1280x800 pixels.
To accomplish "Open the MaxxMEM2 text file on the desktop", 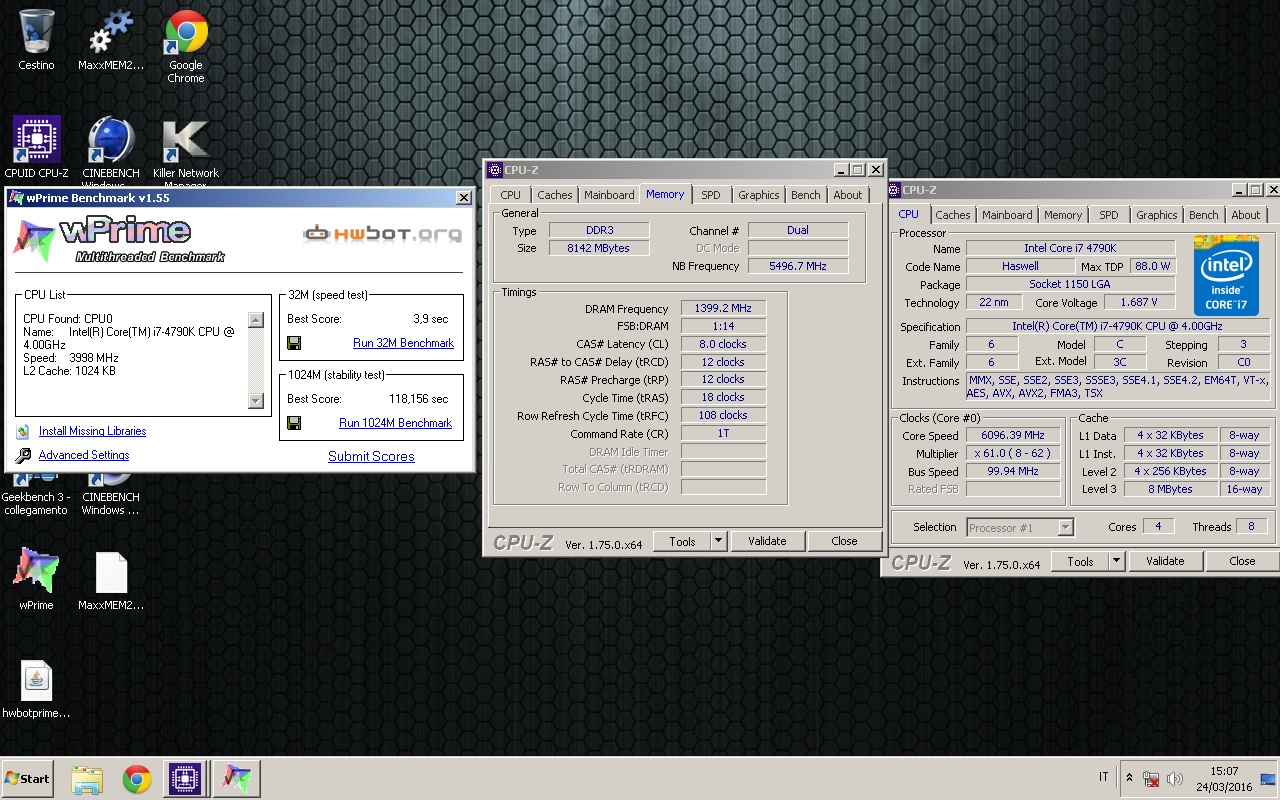I will tap(111, 580).
